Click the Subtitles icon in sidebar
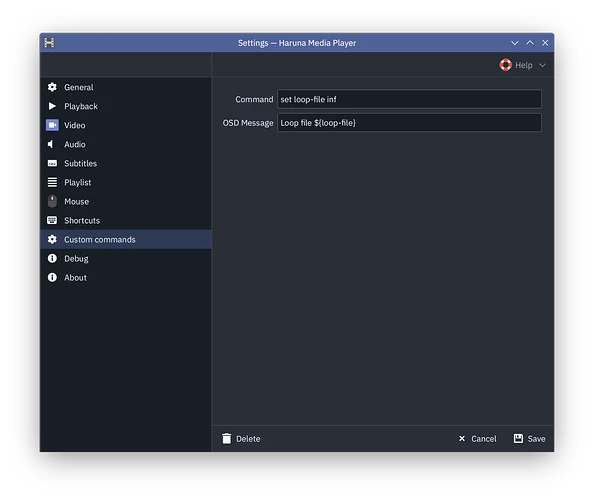Viewport: 595px width, 500px height. click(x=52, y=163)
